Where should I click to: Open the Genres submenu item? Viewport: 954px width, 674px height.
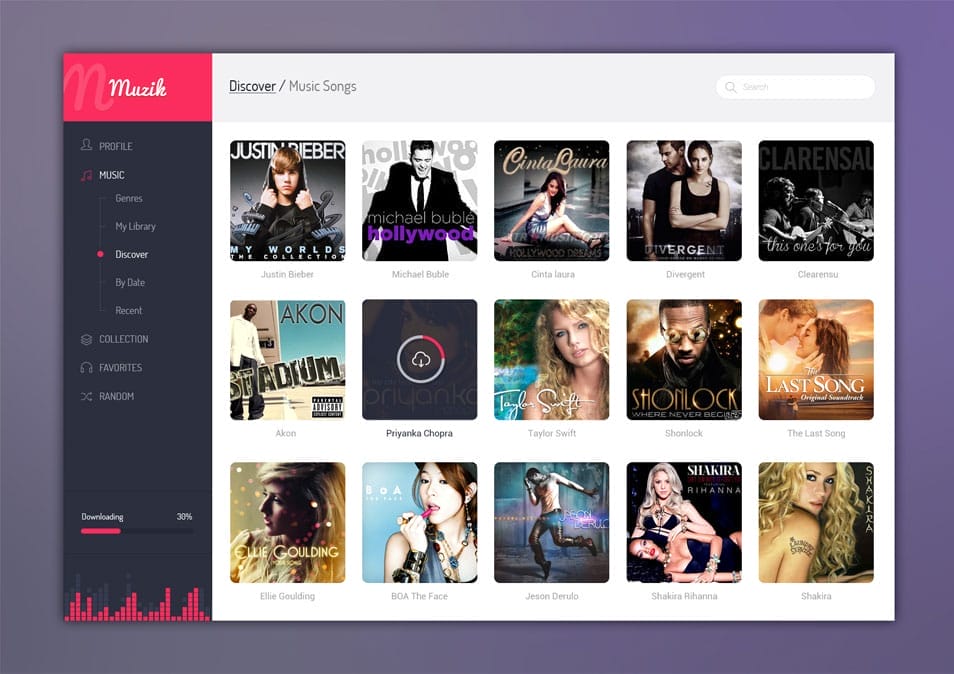128,198
